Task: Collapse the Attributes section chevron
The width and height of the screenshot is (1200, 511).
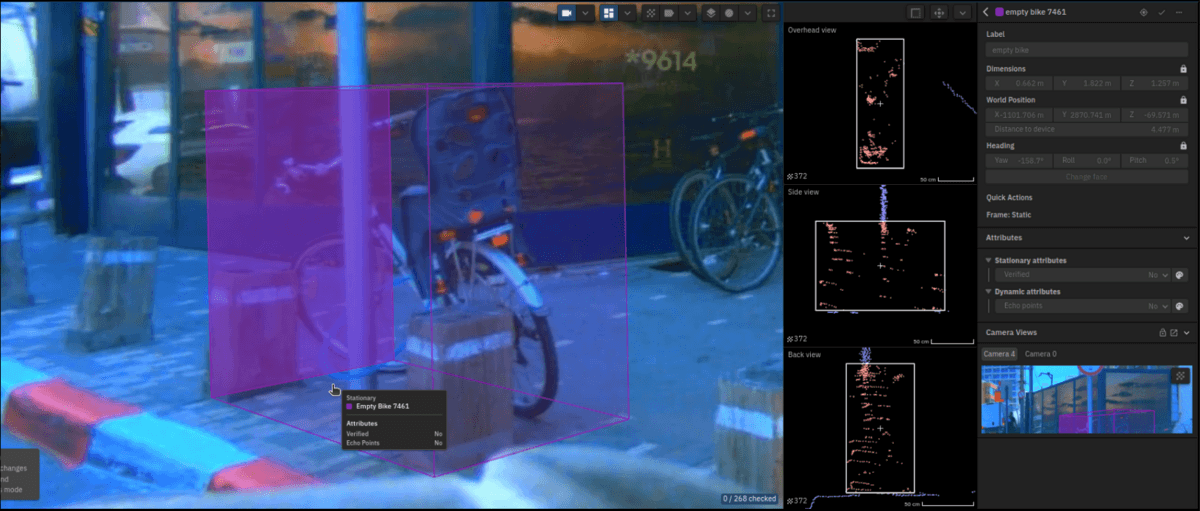Action: click(x=1186, y=238)
